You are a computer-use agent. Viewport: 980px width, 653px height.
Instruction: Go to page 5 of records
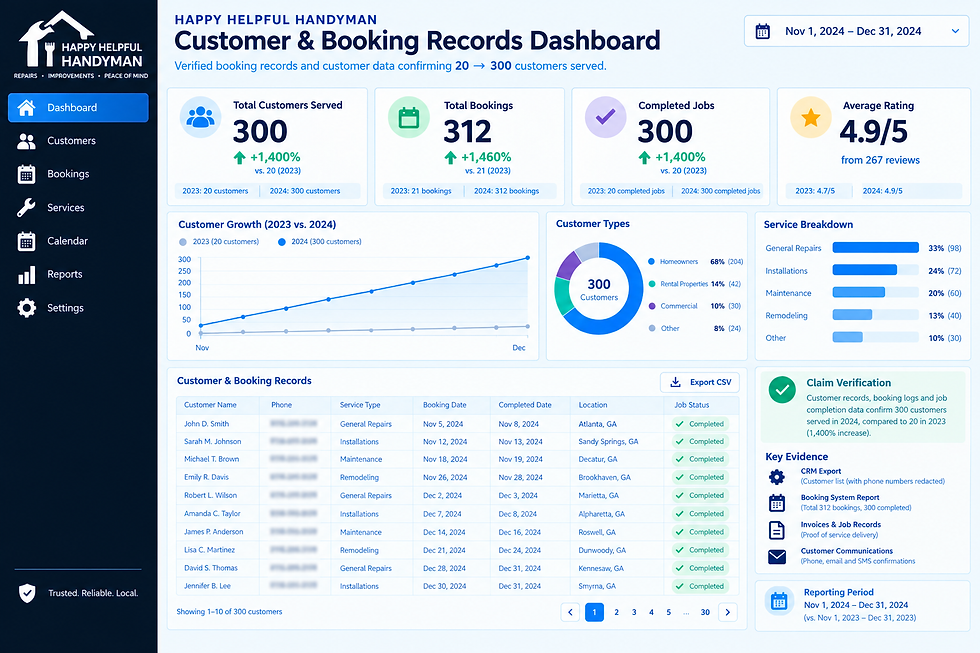669,612
